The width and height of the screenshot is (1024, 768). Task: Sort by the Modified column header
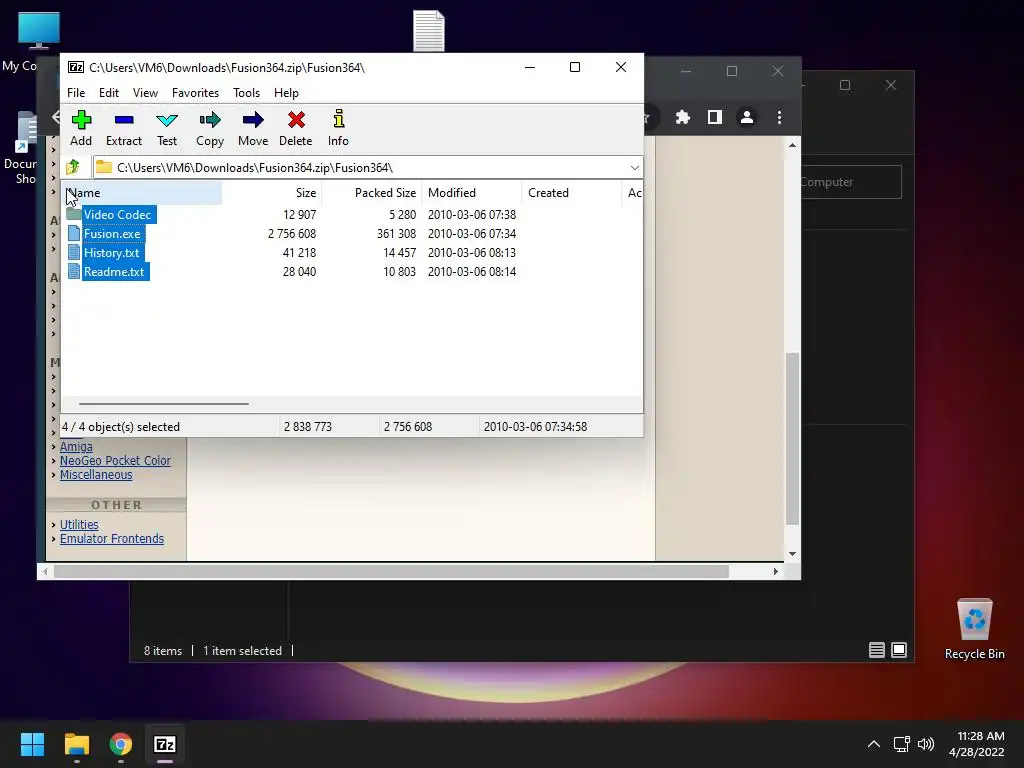pos(472,193)
